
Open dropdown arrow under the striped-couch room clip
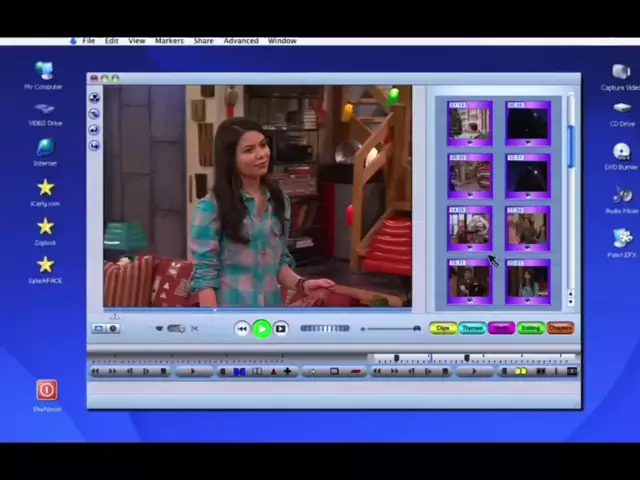click(470, 195)
